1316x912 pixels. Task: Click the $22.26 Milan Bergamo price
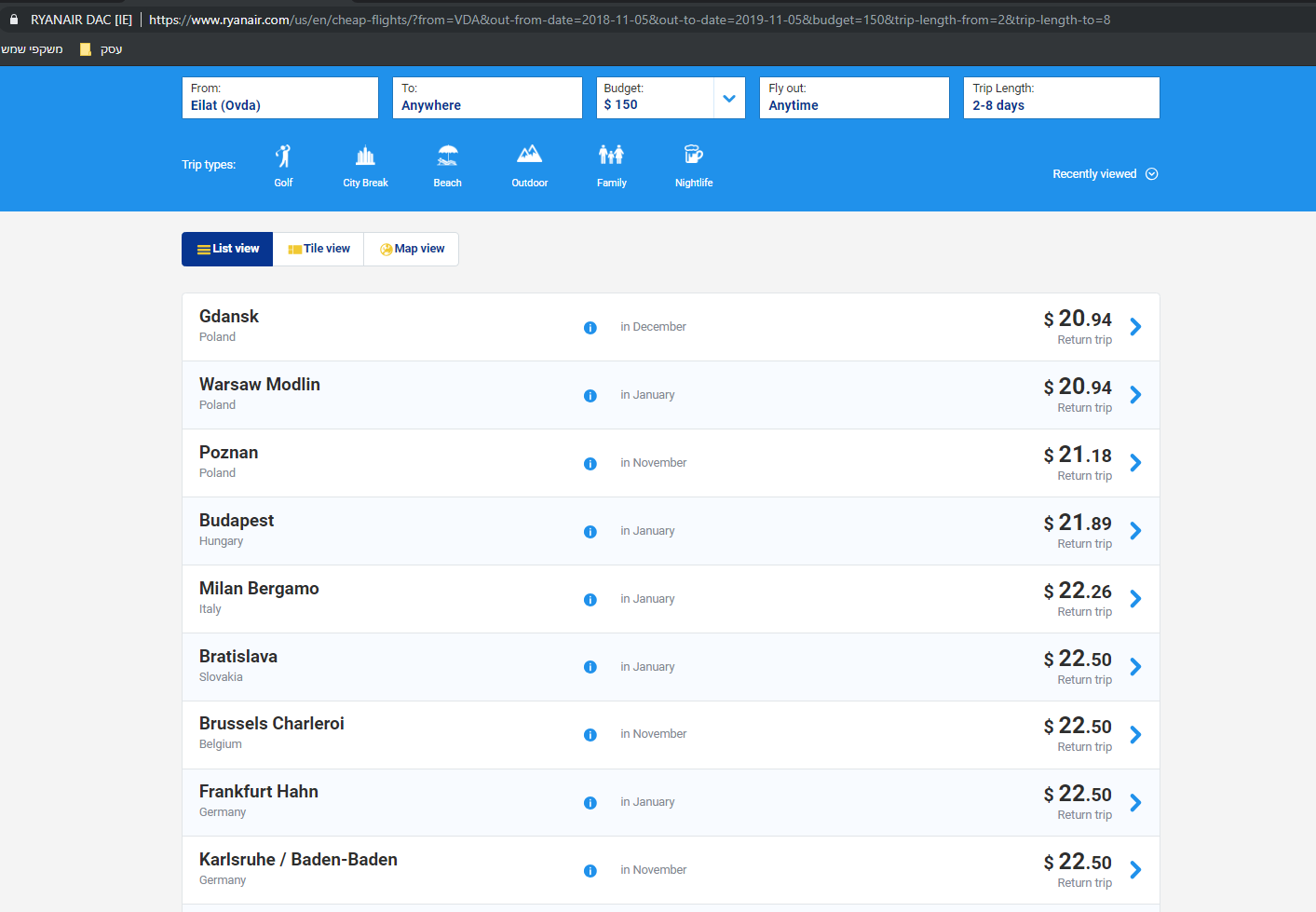click(x=1078, y=591)
